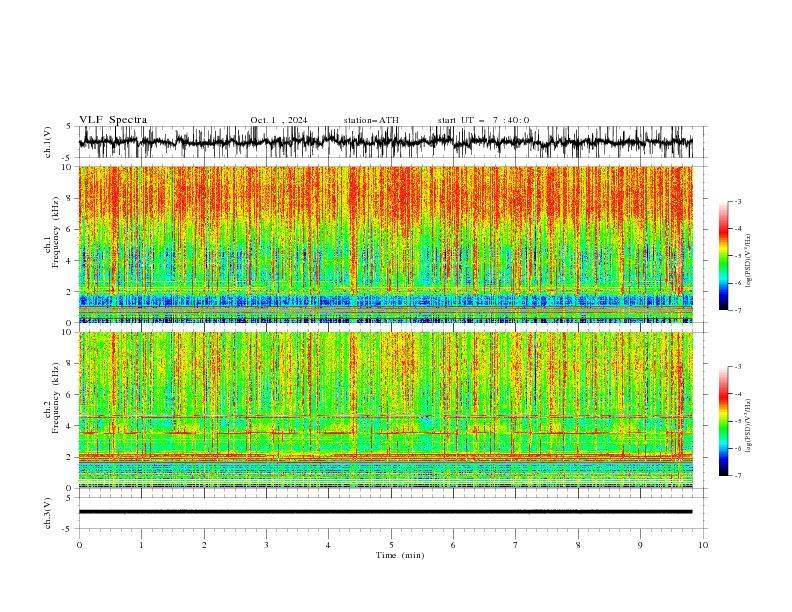This screenshot has height=612, width=792.
Task: Click the ch.1 spectrogram colorbar
Action: [723, 256]
